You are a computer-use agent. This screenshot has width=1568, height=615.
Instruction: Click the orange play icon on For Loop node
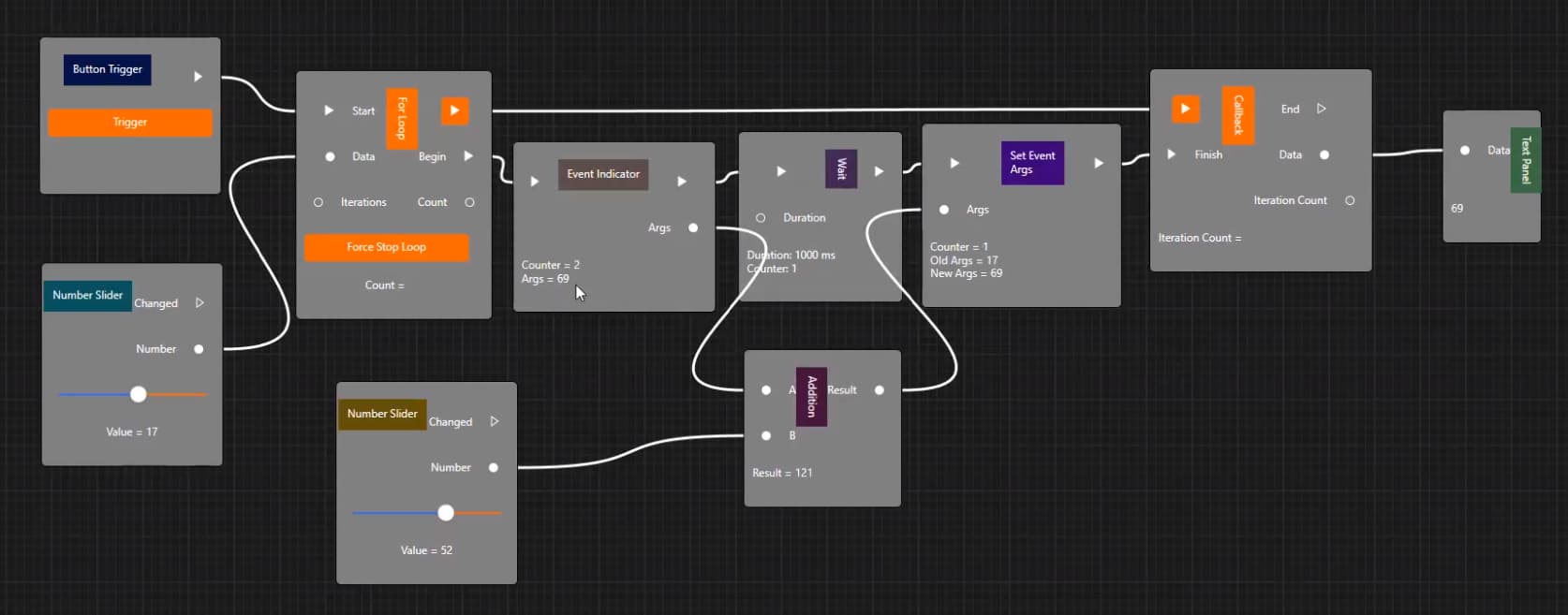point(454,110)
